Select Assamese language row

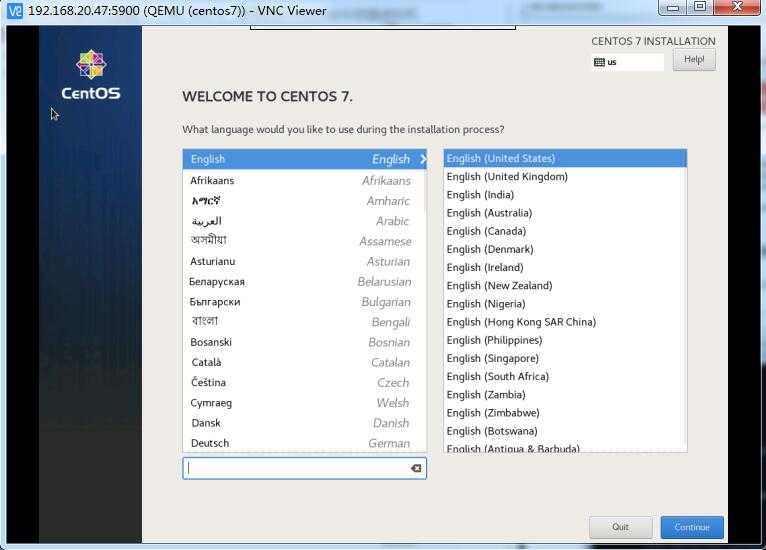[x=304, y=241]
